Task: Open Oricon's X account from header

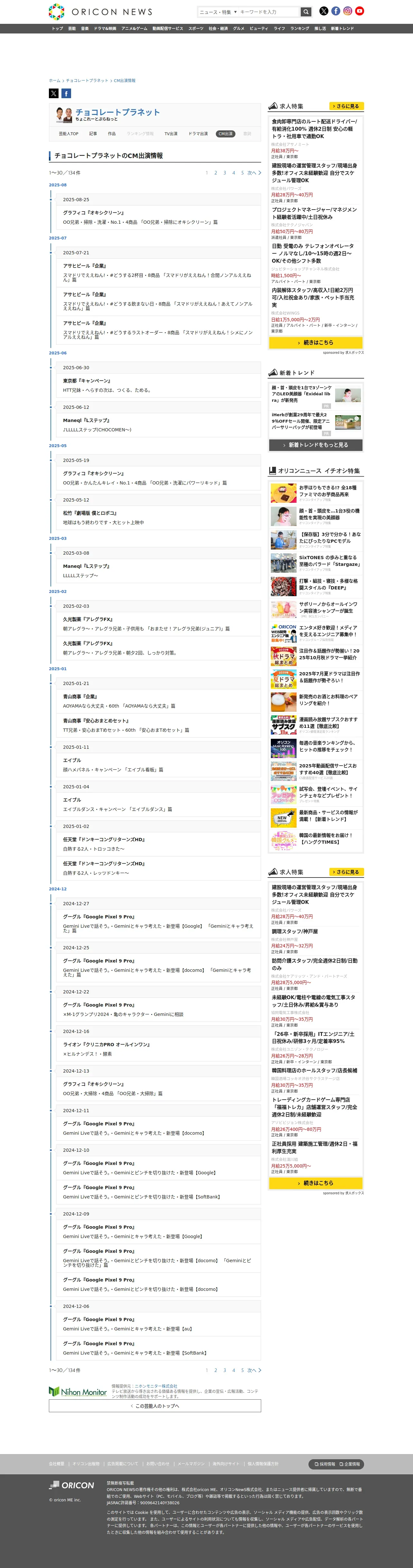Action: tap(324, 11)
